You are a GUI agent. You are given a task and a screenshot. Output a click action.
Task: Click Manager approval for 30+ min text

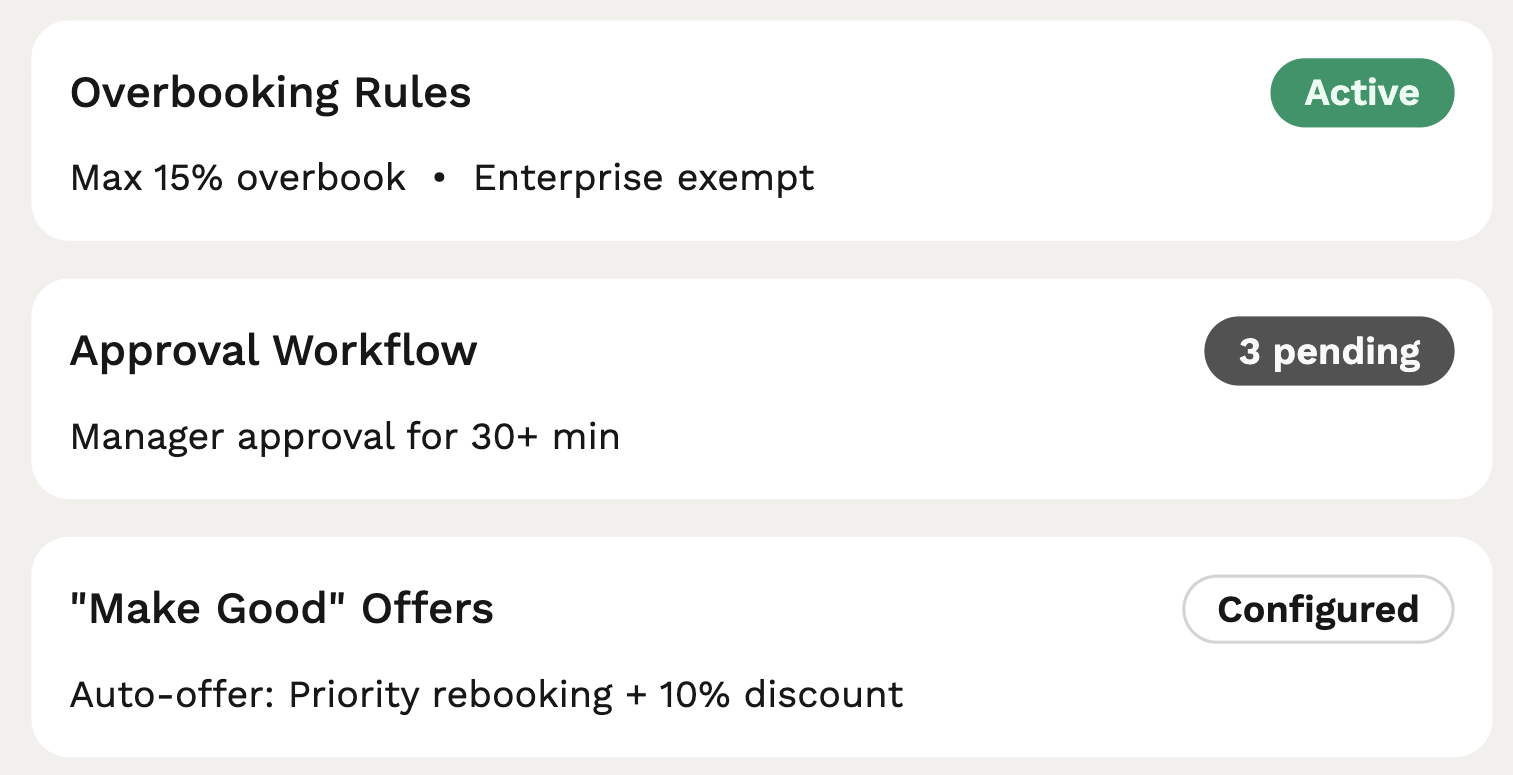pos(344,436)
